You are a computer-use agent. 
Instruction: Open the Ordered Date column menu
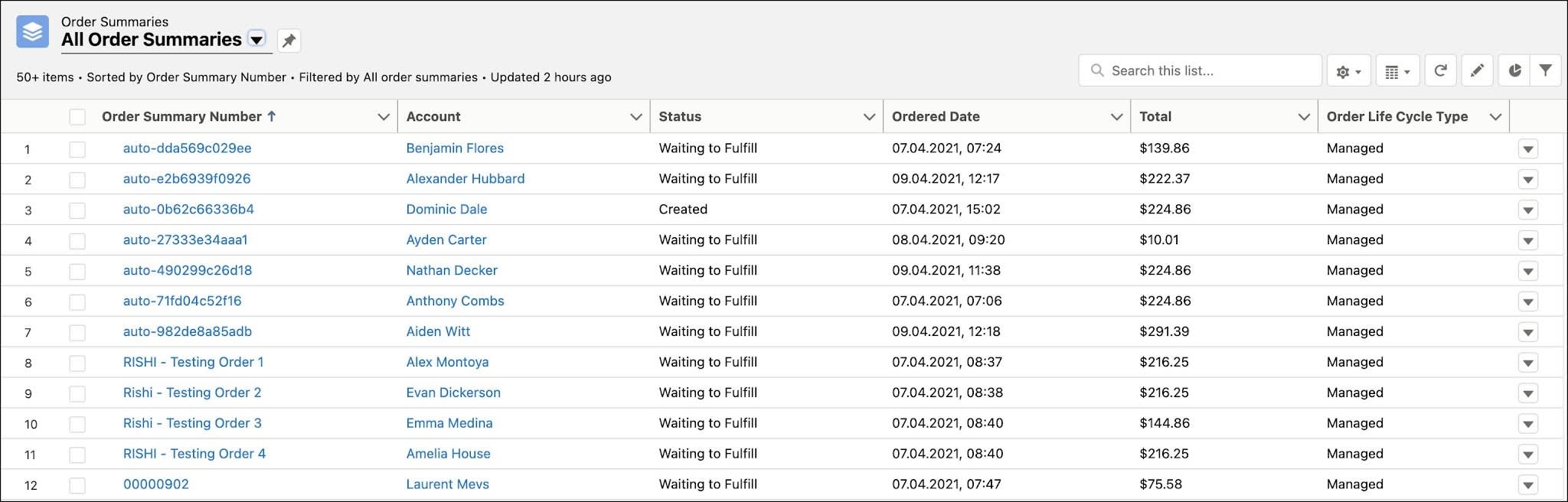(x=1116, y=117)
